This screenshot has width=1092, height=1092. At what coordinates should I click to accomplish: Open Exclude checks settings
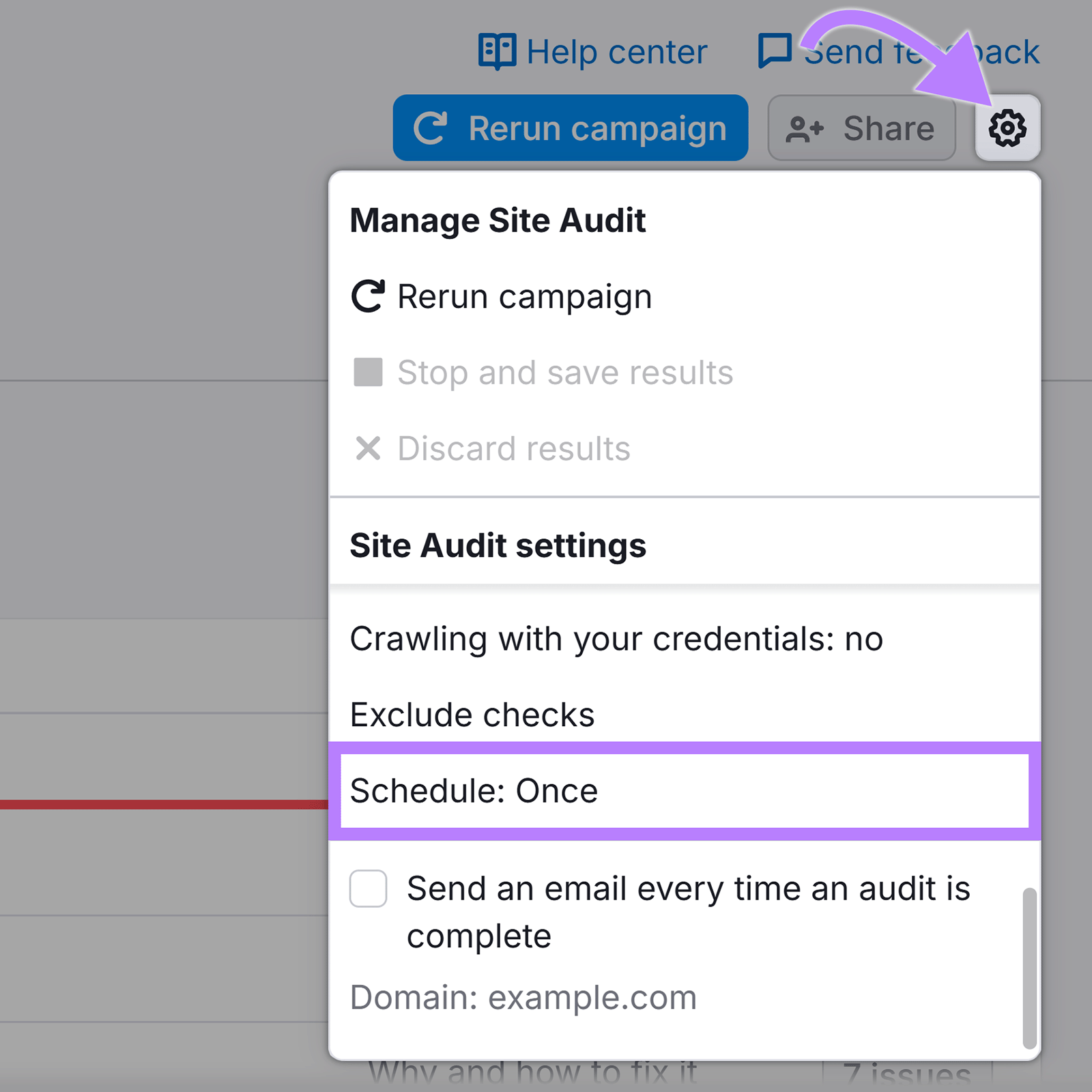coord(472,715)
